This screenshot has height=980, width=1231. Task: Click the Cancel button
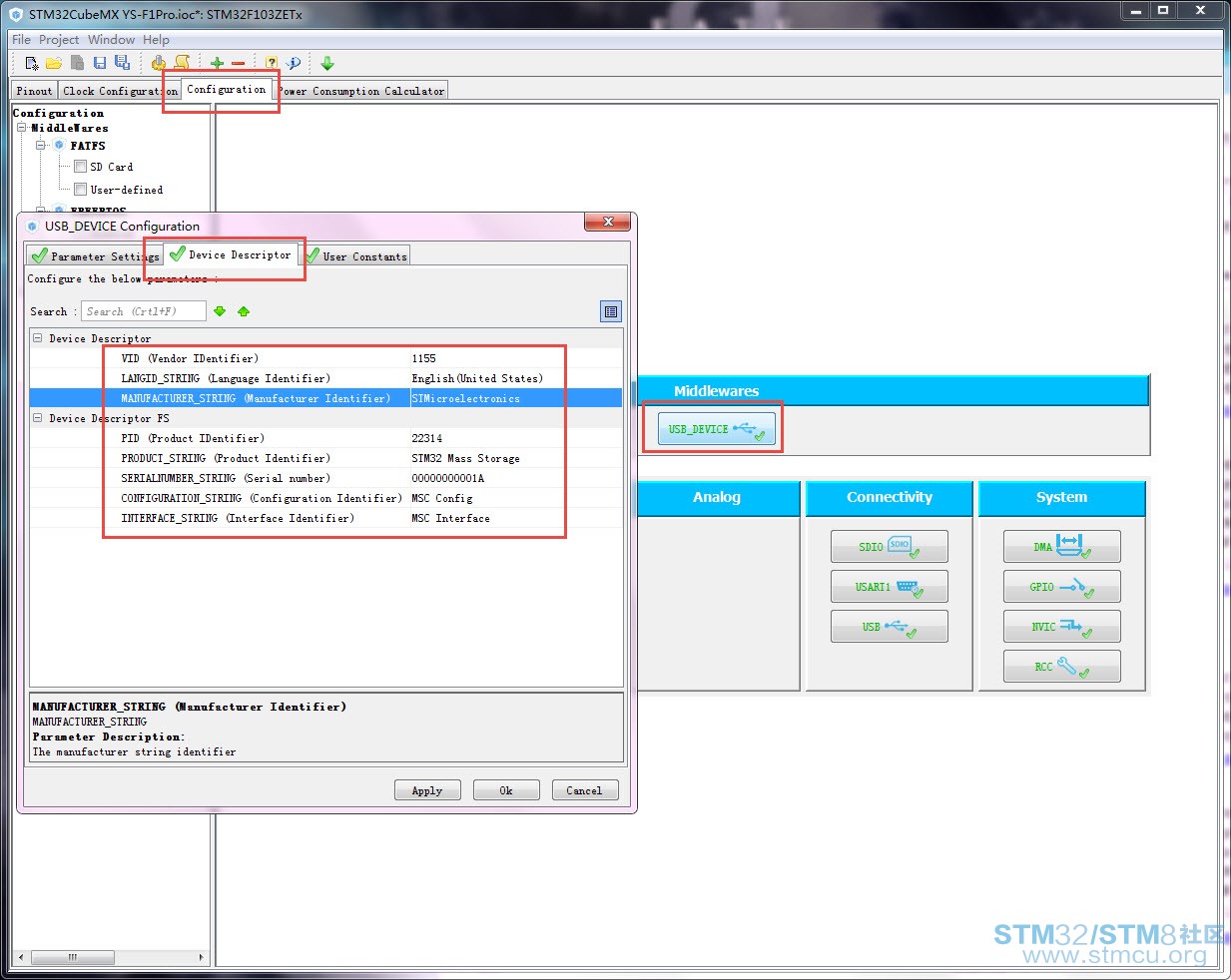[585, 790]
